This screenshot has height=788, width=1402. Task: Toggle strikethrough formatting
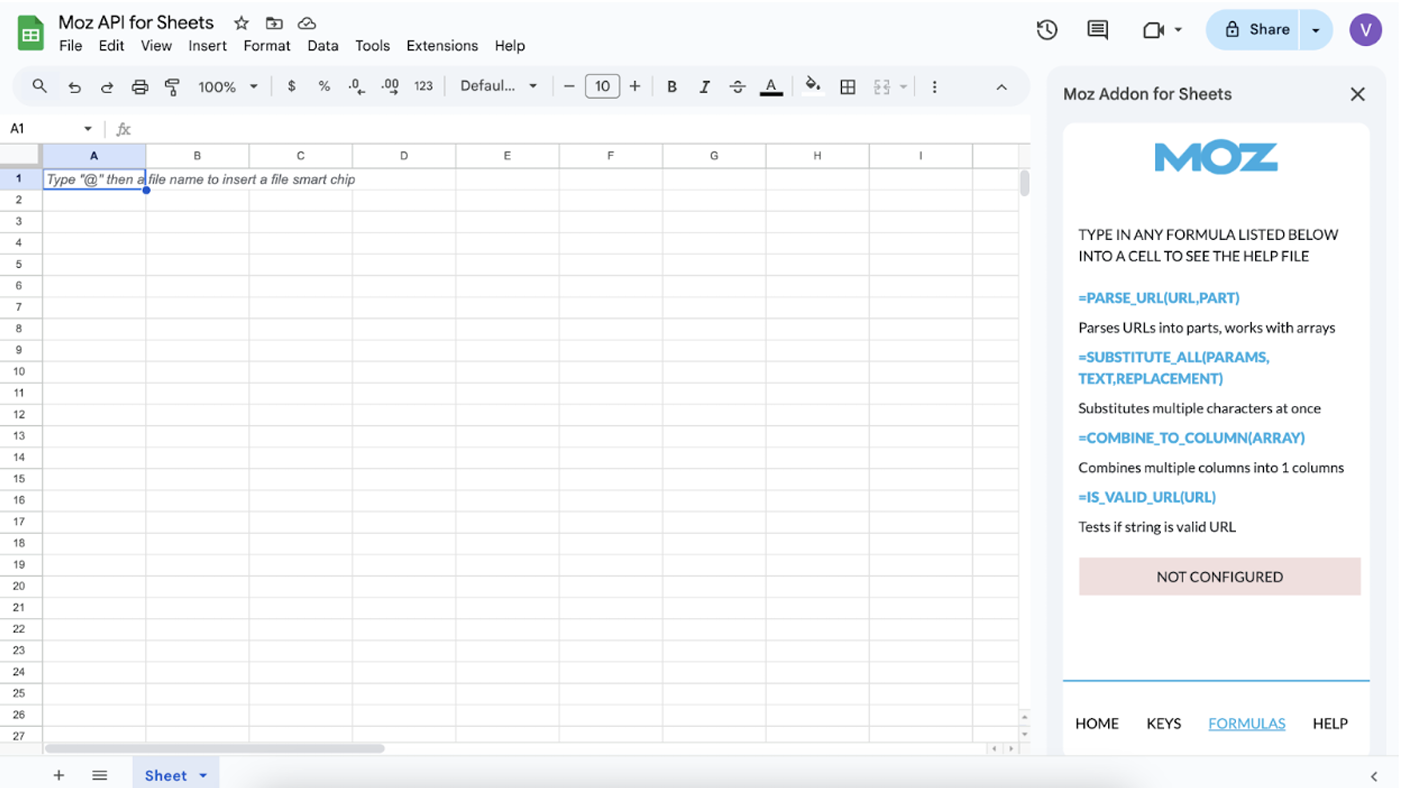pyautogui.click(x=737, y=87)
